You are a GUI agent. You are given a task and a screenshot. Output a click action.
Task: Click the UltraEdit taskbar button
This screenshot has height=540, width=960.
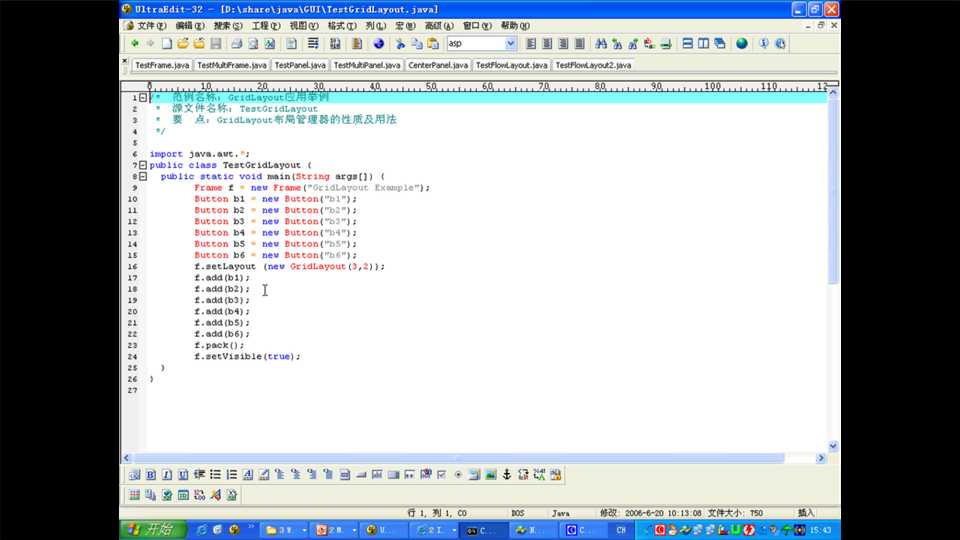(382, 530)
